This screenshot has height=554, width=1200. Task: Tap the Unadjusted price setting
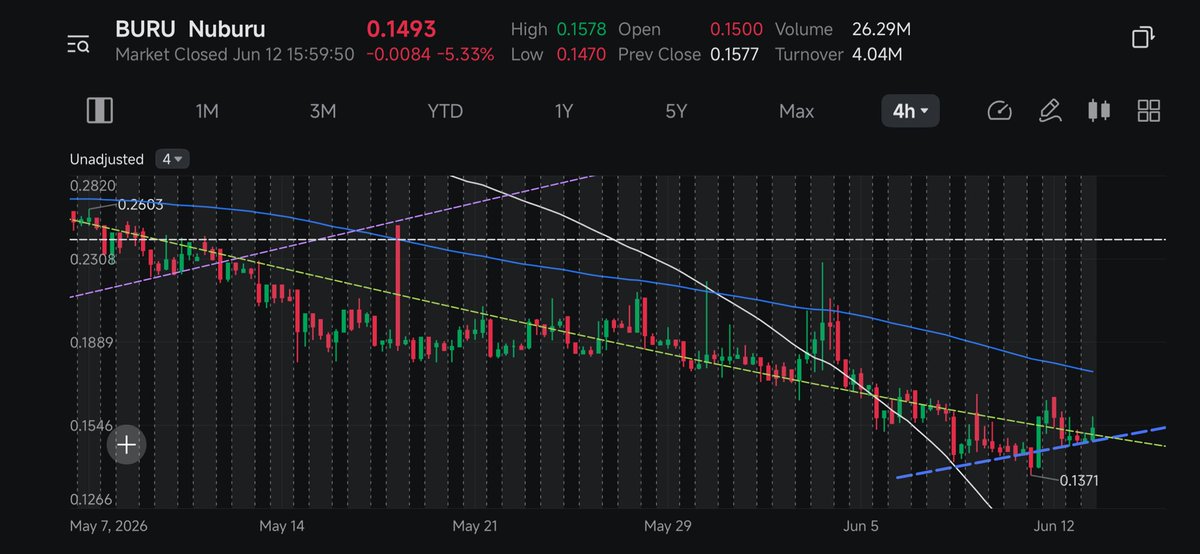coord(107,159)
